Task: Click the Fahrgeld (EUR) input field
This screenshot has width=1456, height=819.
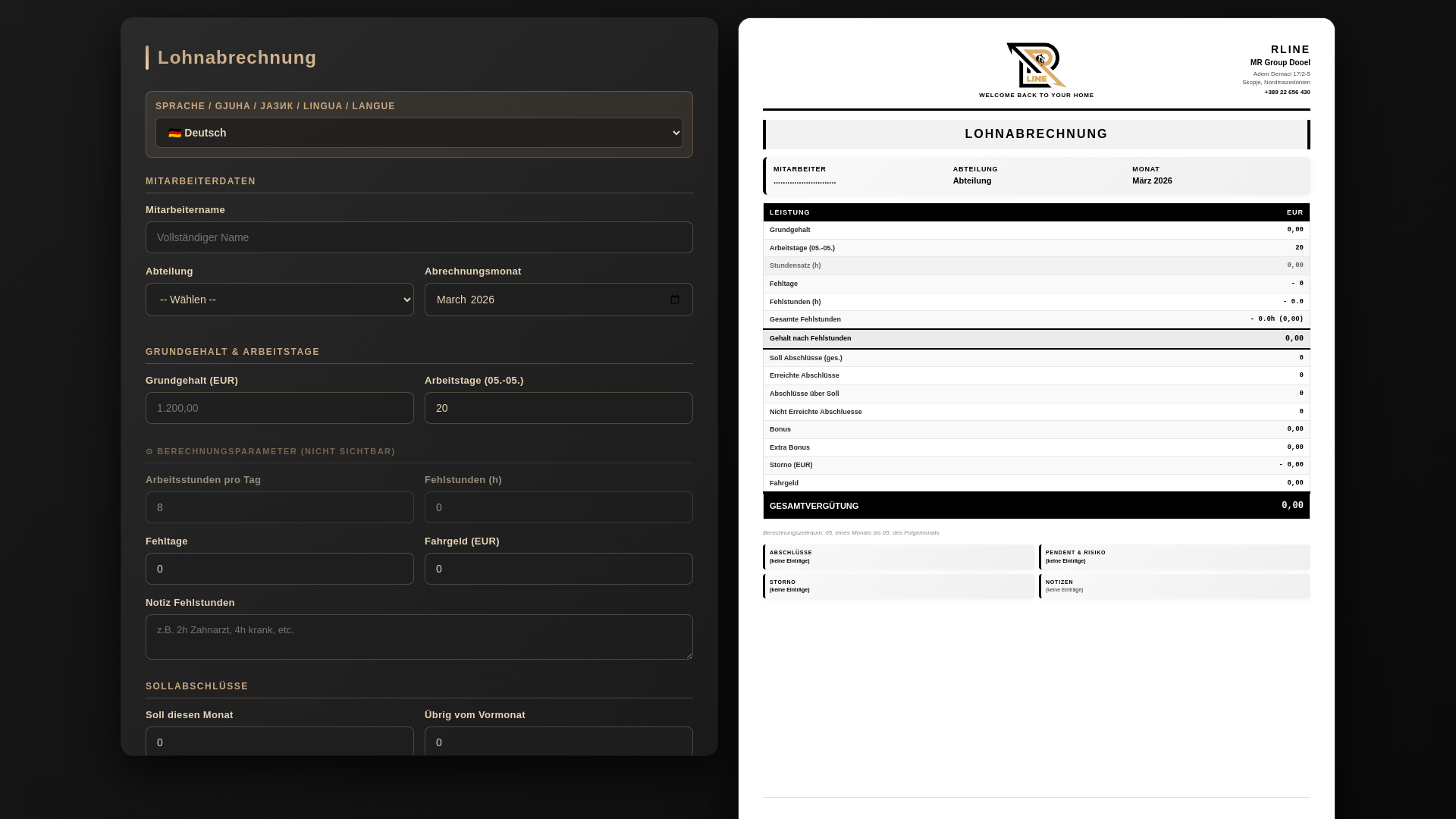Action: 559,569
